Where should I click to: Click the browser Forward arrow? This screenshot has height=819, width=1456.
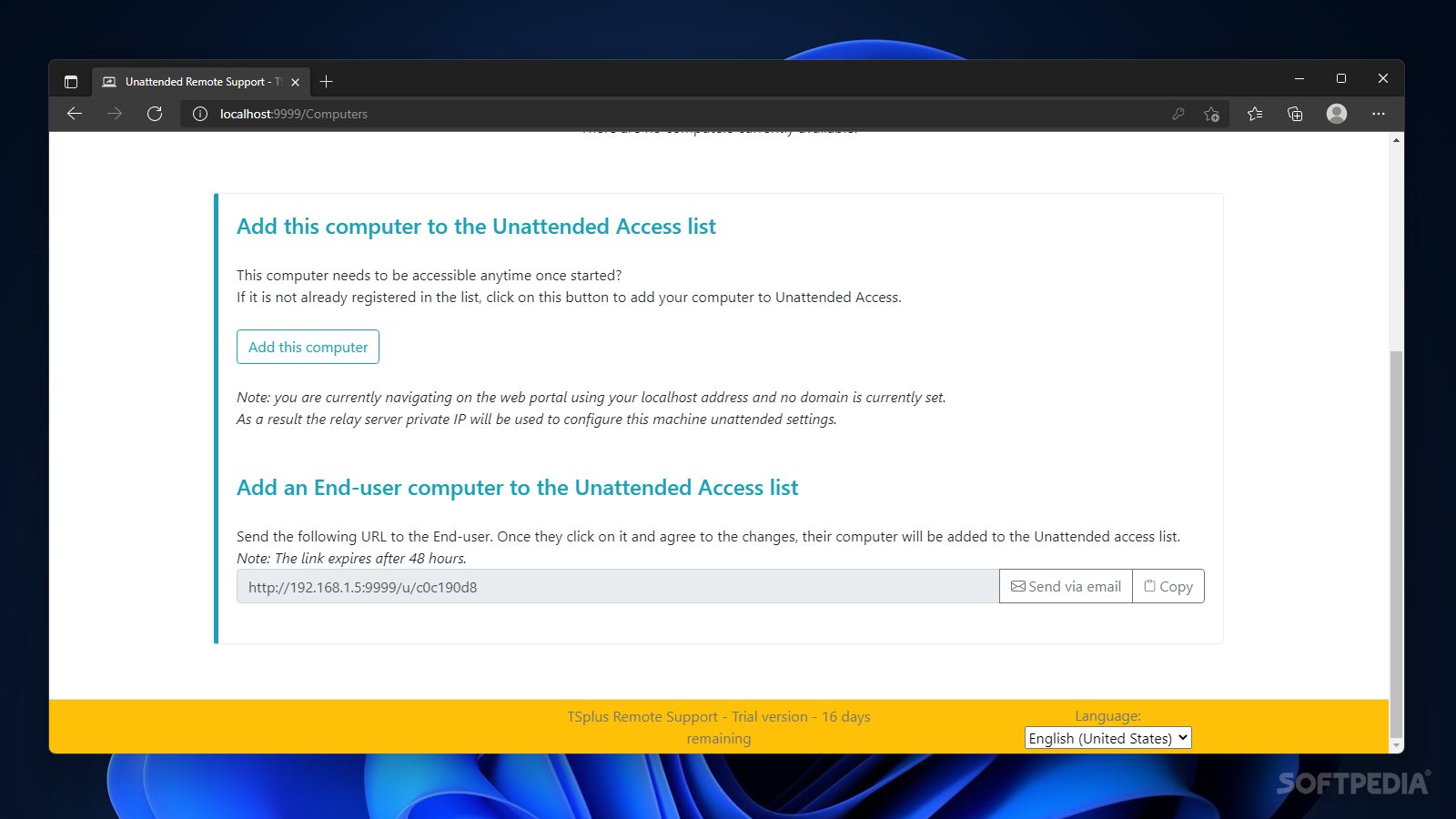[115, 114]
